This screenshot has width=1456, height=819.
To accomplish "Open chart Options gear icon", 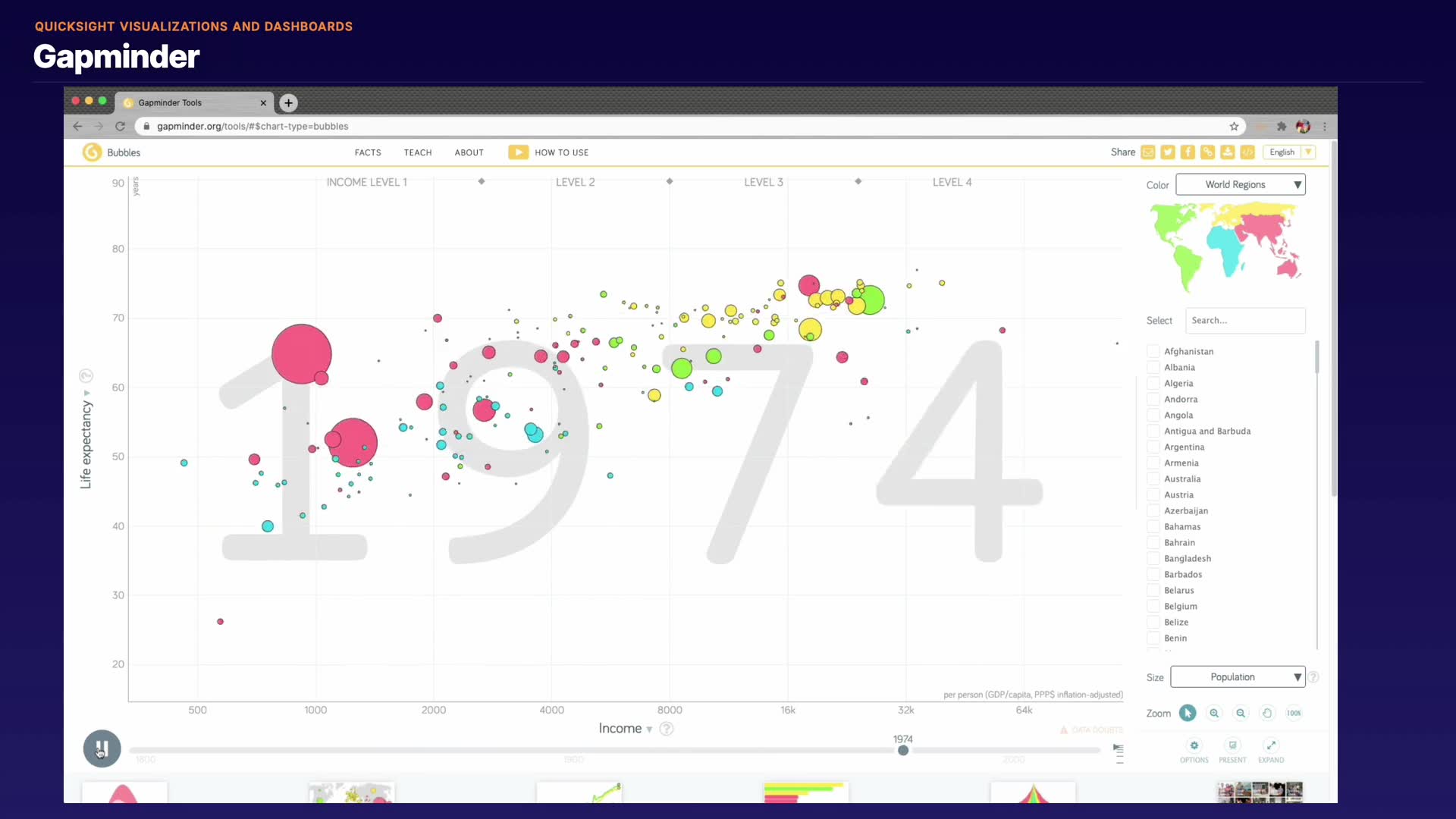I will click(1194, 745).
